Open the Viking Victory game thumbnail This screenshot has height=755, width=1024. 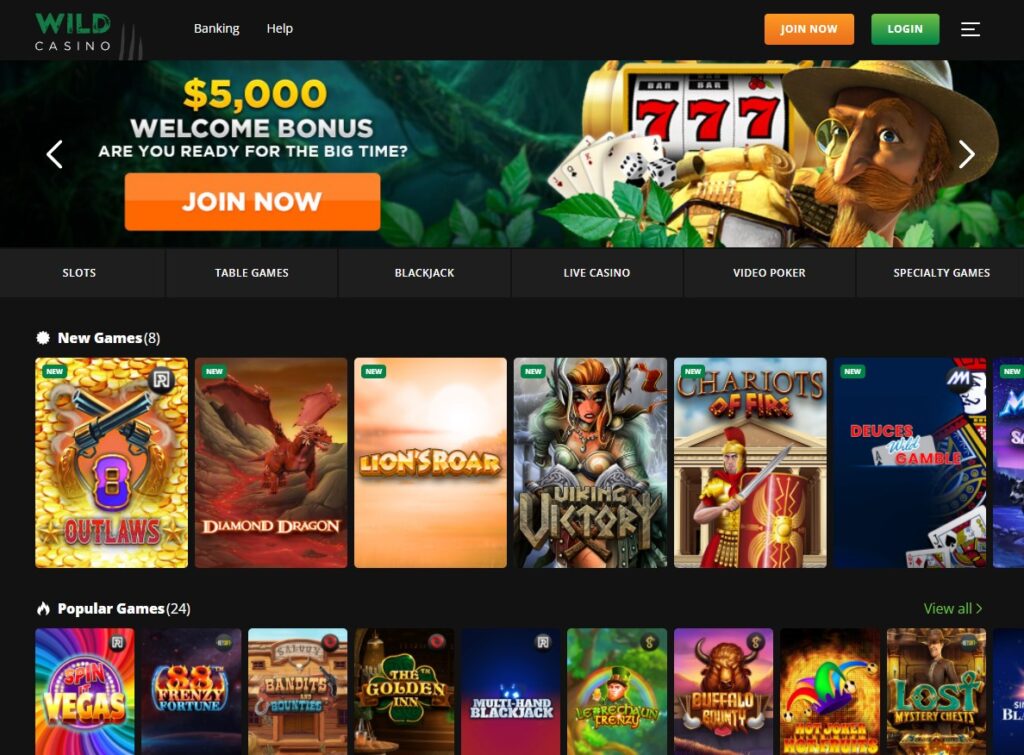590,462
